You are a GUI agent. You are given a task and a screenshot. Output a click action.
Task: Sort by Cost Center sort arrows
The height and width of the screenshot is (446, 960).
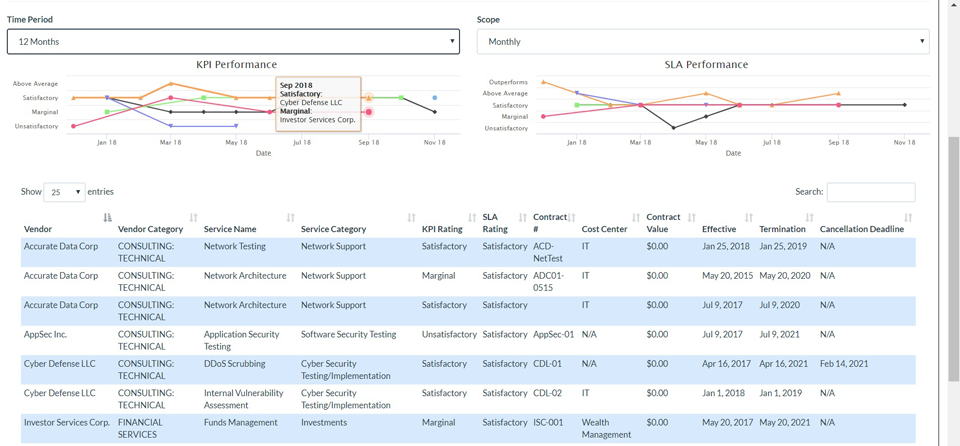coord(636,217)
